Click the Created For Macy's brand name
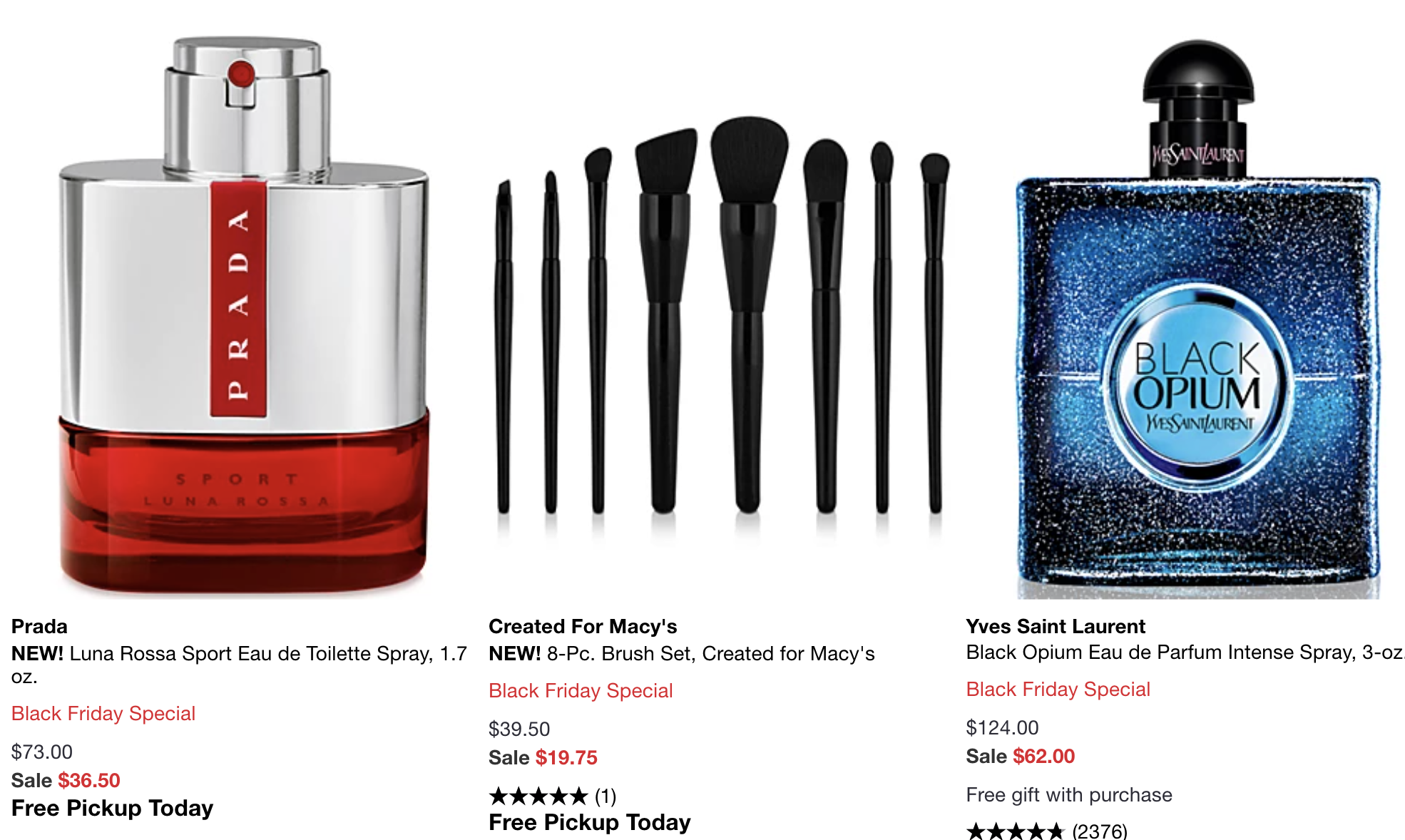Screen dimensions: 1405x840 click(x=583, y=626)
